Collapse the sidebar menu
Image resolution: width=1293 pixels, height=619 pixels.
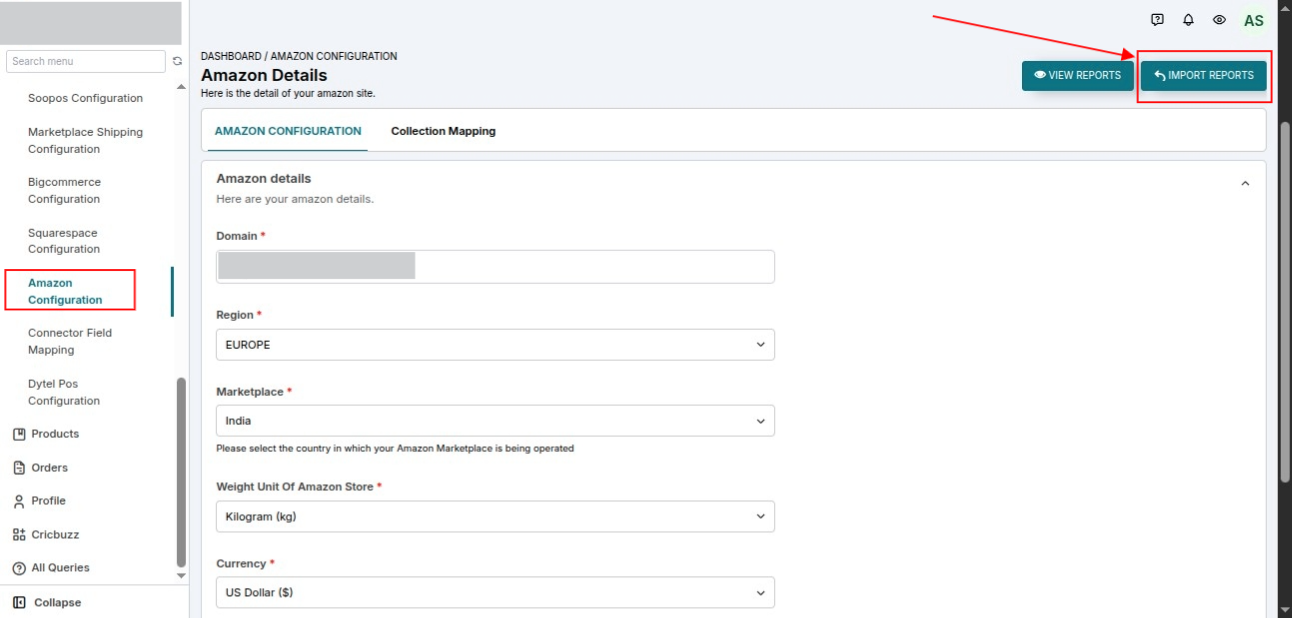47,603
